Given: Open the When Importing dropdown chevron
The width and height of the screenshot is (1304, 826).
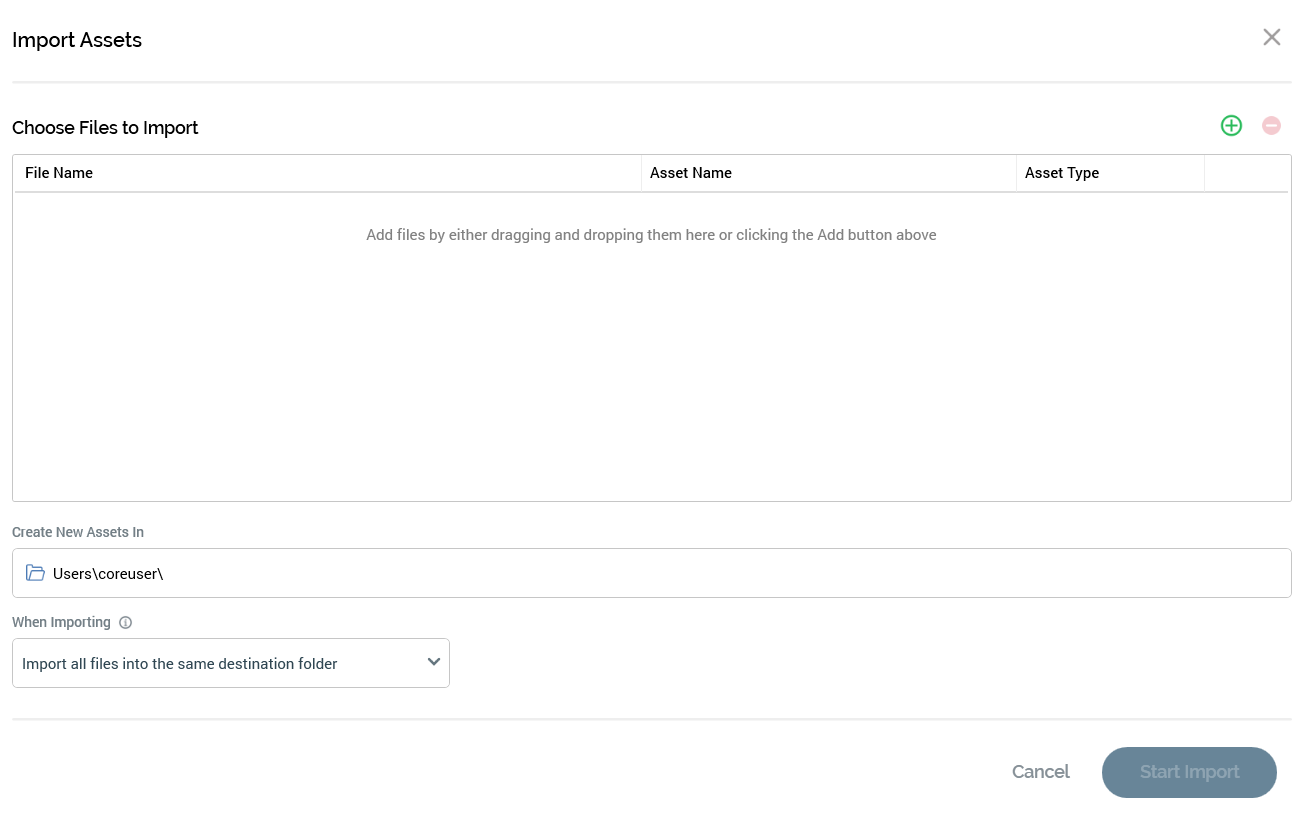Looking at the screenshot, I should coord(433,662).
